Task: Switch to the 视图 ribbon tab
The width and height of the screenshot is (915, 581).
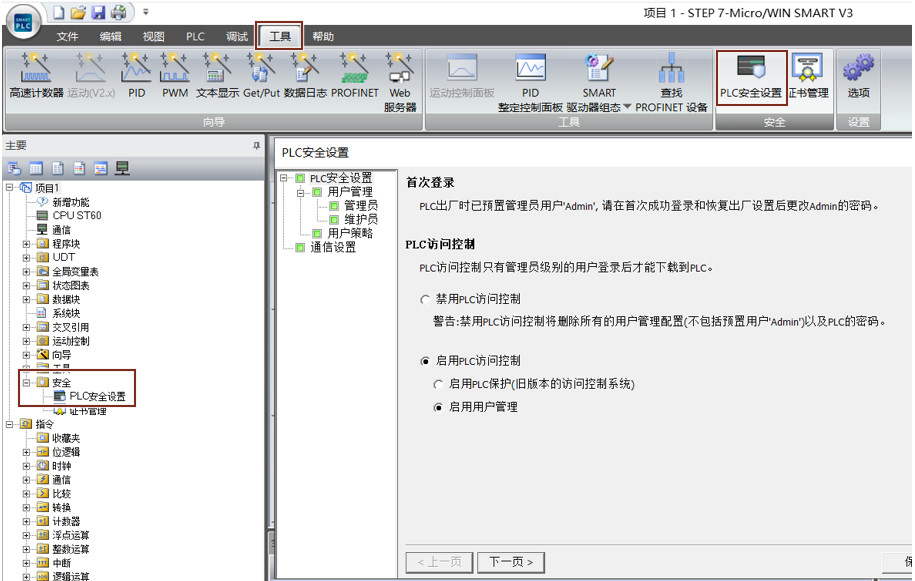Action: point(153,37)
